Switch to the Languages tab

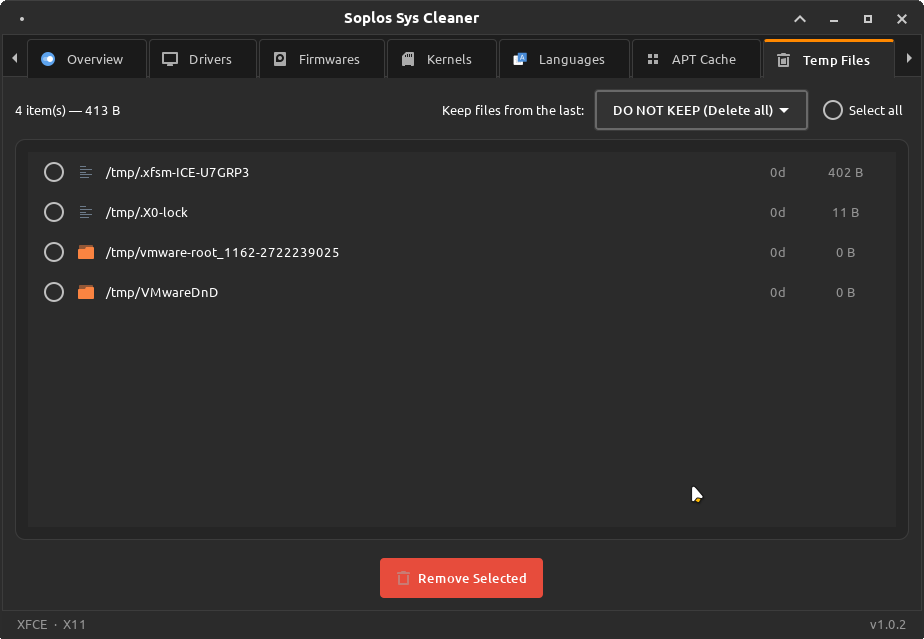565,59
